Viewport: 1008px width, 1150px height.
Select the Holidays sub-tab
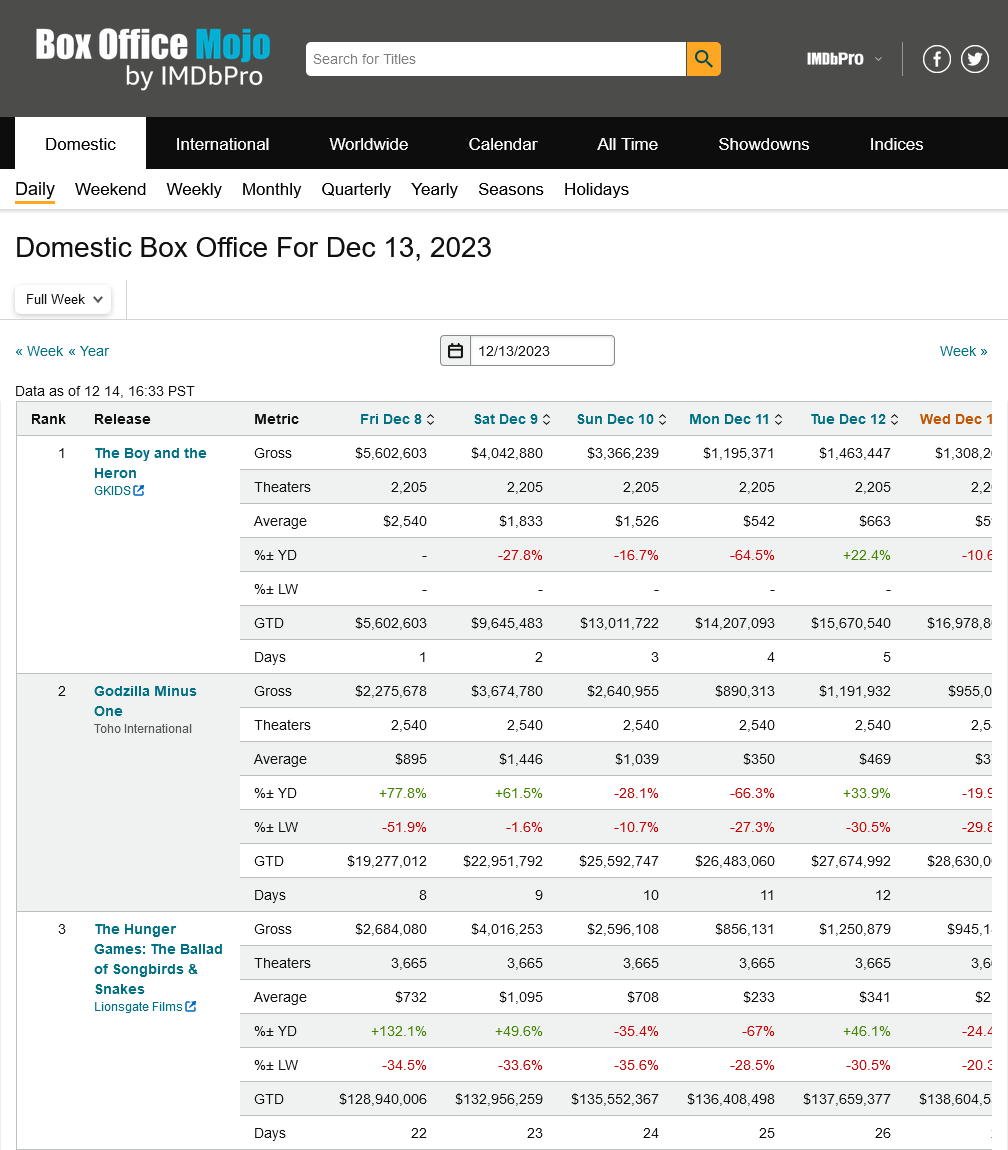coord(596,189)
